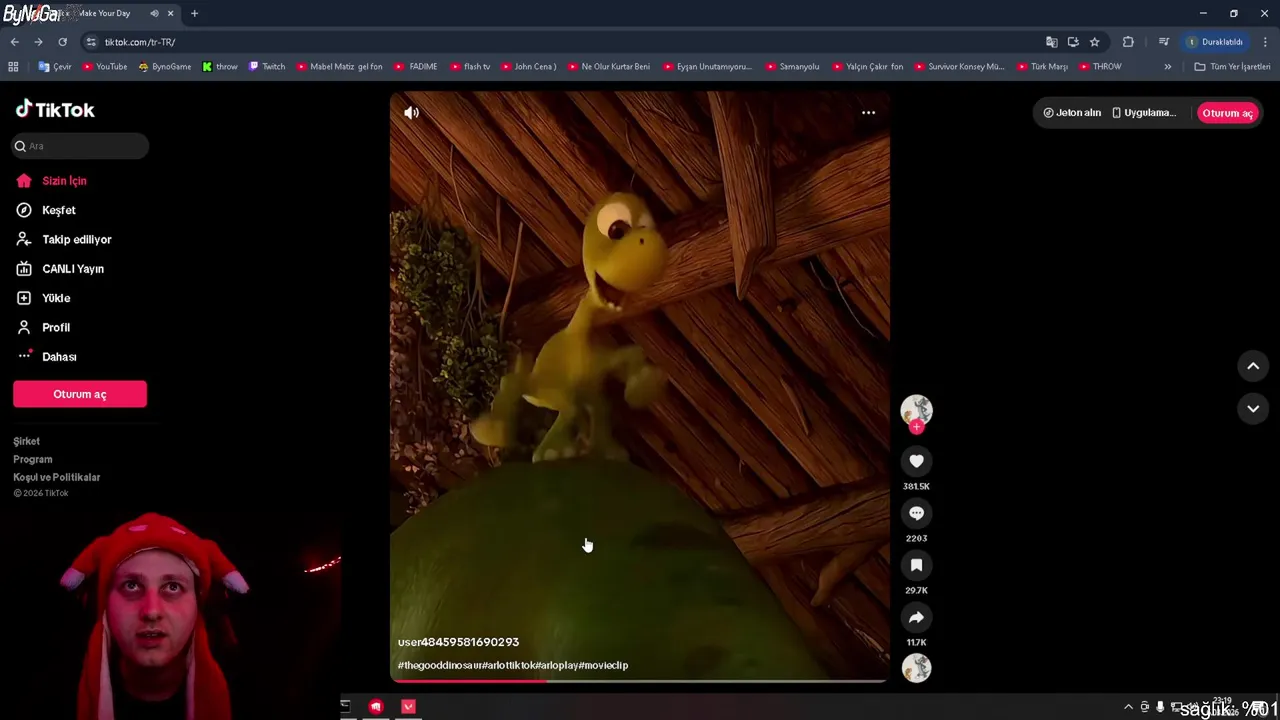Open the throw bookmark with green icon
1280x720 pixels.
tap(220, 67)
